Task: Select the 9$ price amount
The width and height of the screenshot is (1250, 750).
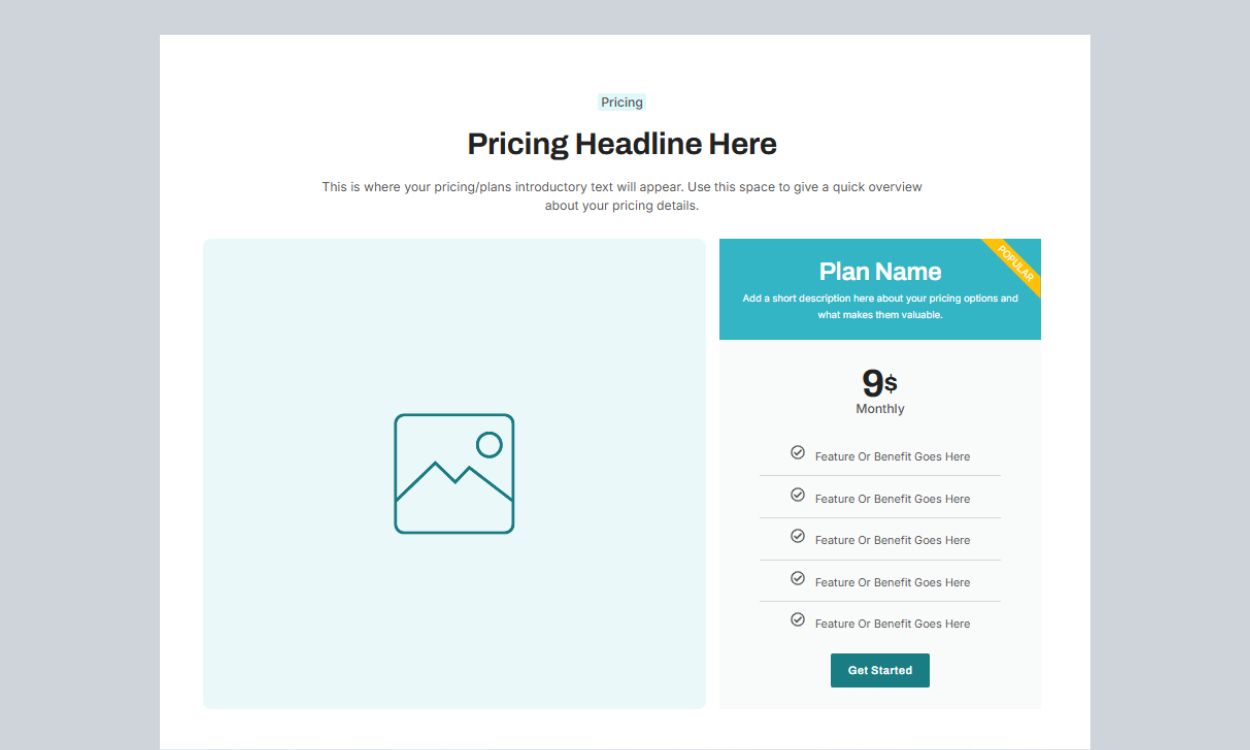Action: (879, 383)
